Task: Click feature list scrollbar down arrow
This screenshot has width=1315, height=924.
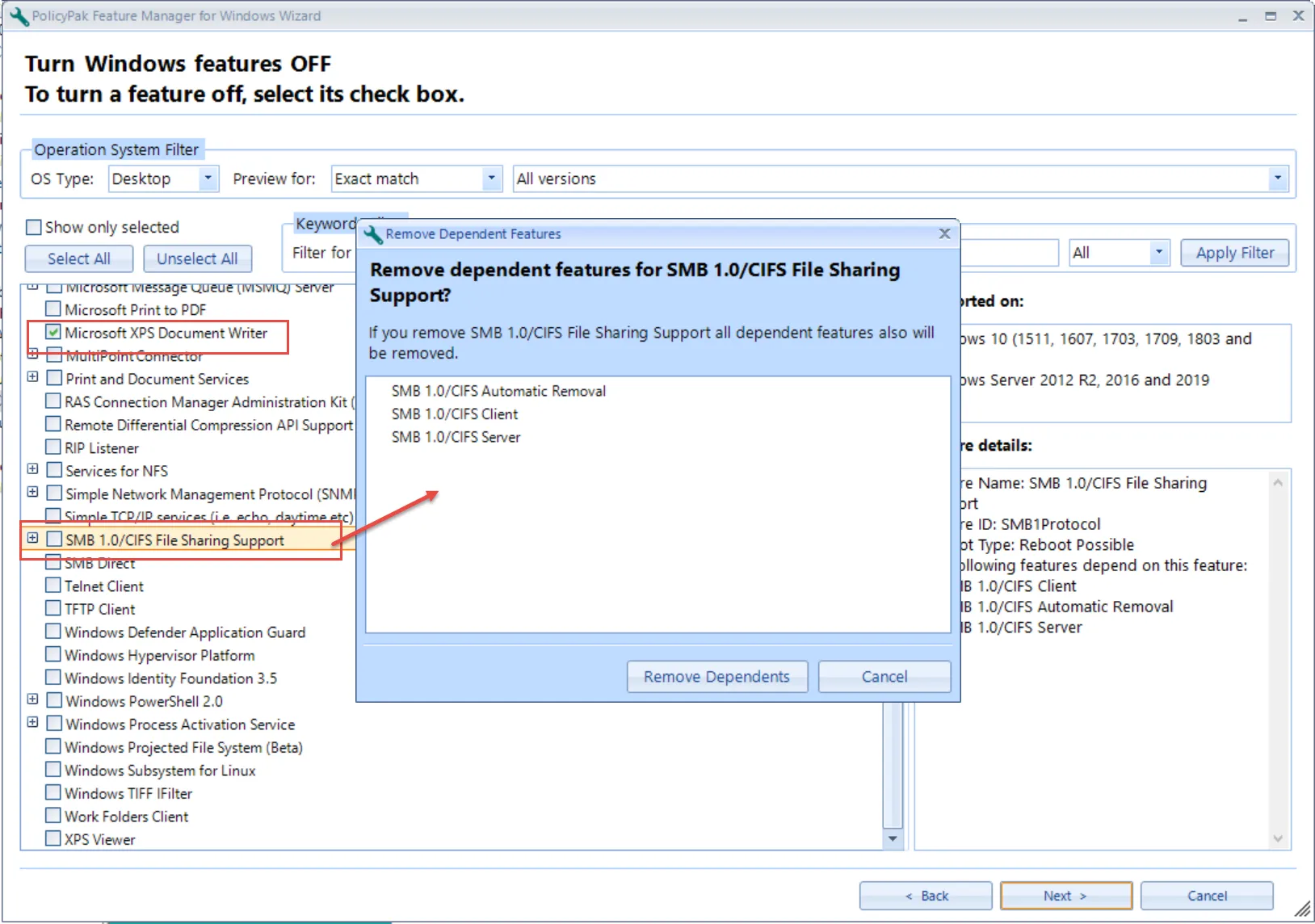Action: pos(893,838)
